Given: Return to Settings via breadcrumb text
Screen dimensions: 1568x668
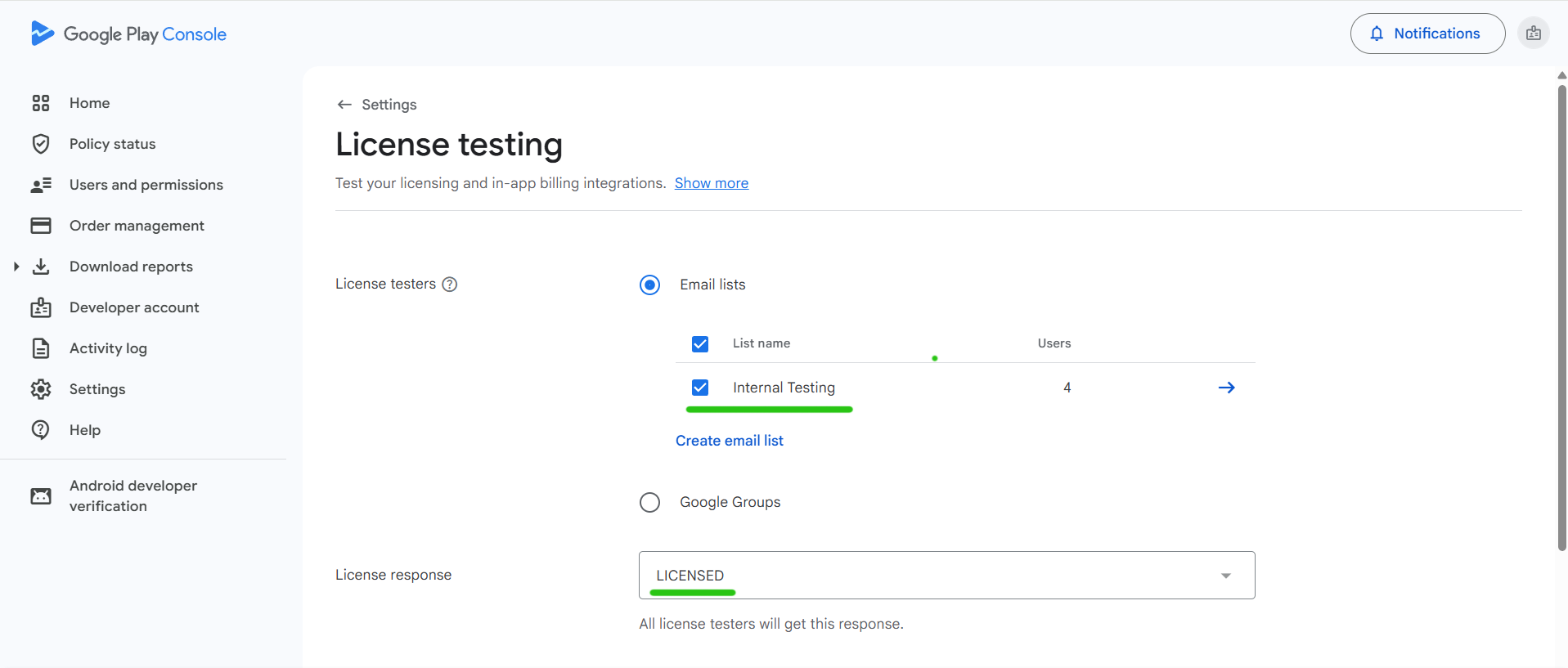Looking at the screenshot, I should click(389, 105).
